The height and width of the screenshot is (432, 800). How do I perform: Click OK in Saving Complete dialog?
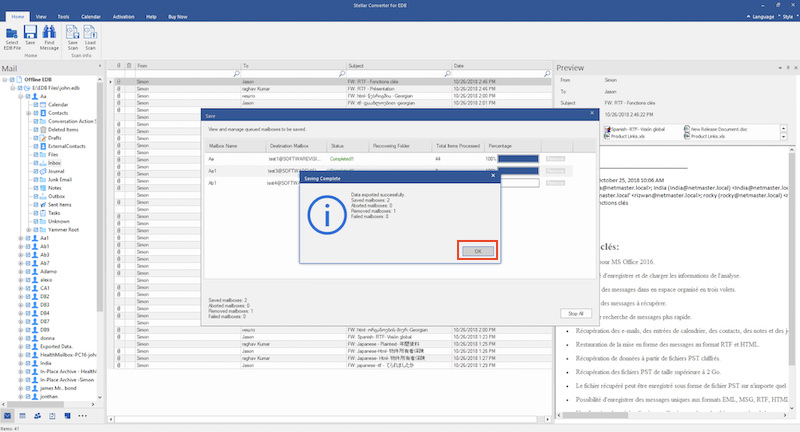[478, 251]
